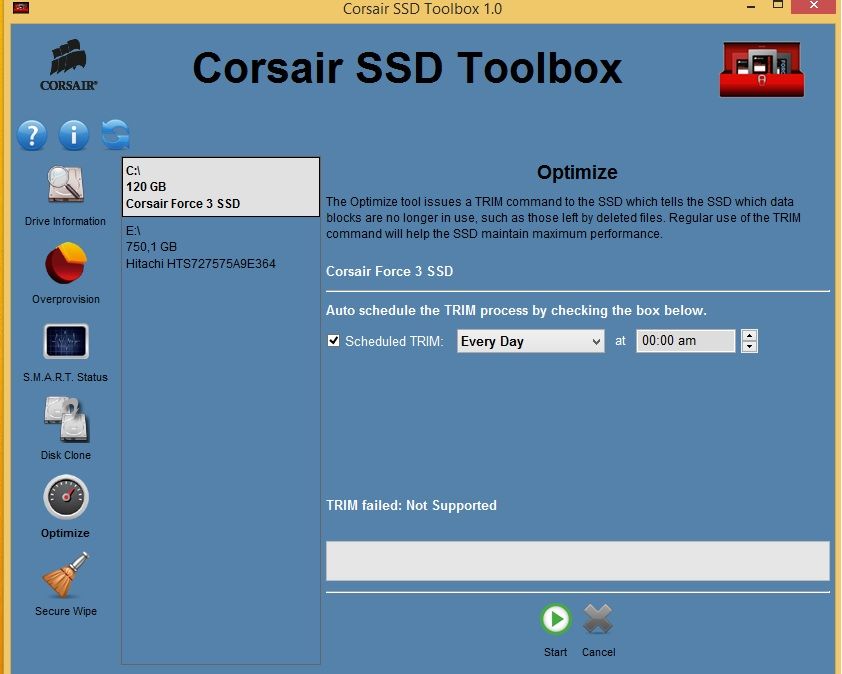Click the Secure Wipe label
The height and width of the screenshot is (674, 842).
[x=66, y=611]
